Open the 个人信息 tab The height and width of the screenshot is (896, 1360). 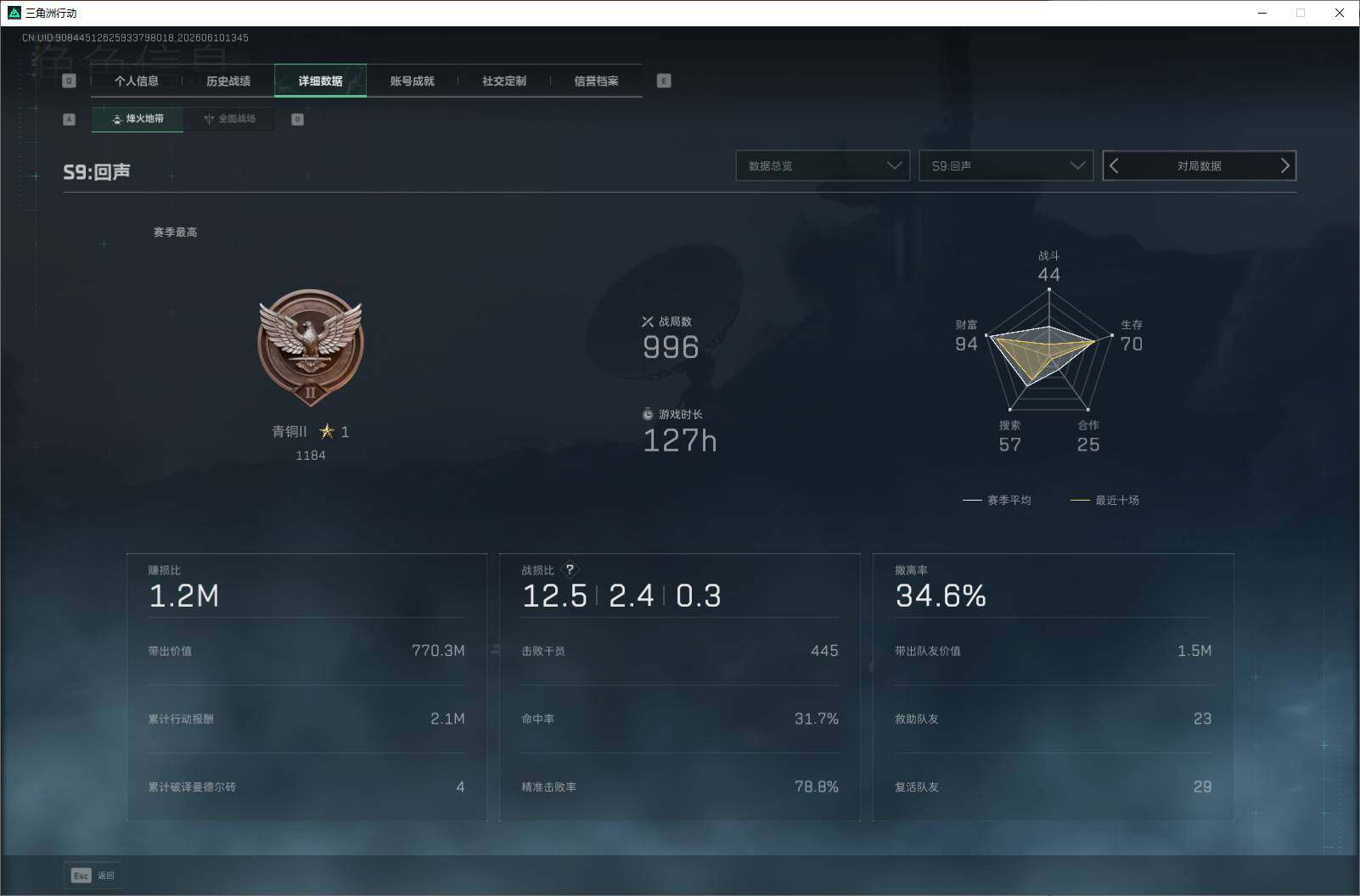137,81
